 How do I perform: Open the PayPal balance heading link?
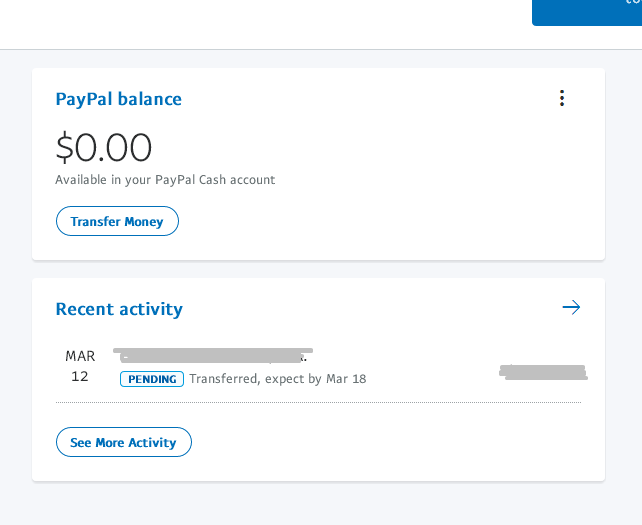point(118,99)
